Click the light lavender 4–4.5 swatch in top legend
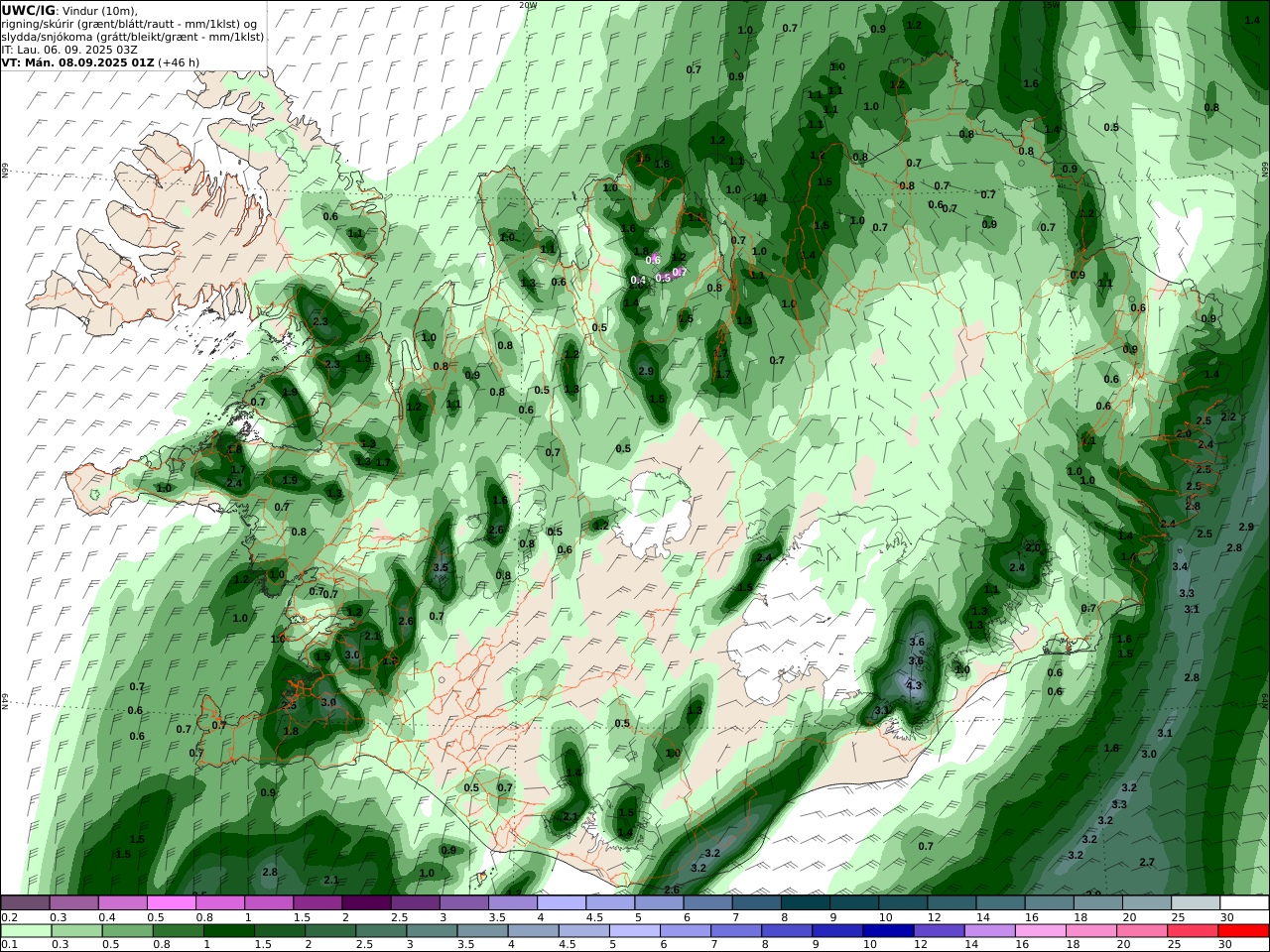The height and width of the screenshot is (952, 1270). click(561, 903)
